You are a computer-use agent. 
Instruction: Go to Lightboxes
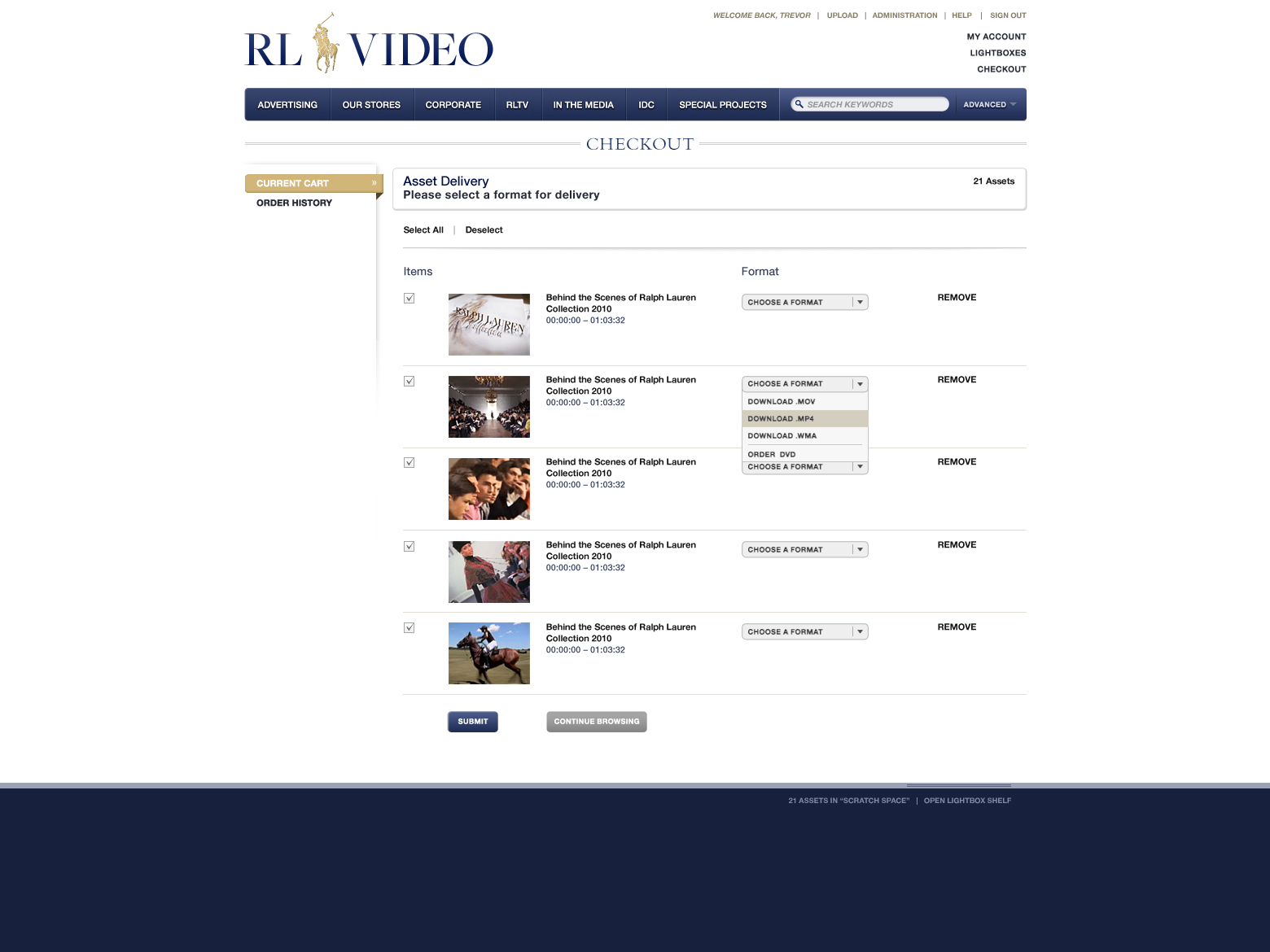pyautogui.click(x=998, y=53)
